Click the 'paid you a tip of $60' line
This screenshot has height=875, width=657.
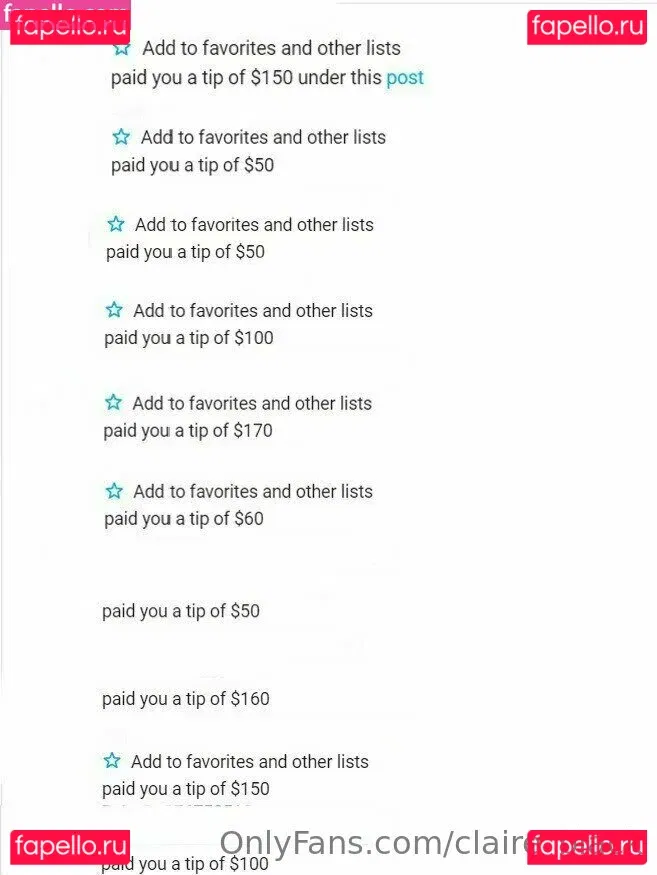click(x=184, y=519)
